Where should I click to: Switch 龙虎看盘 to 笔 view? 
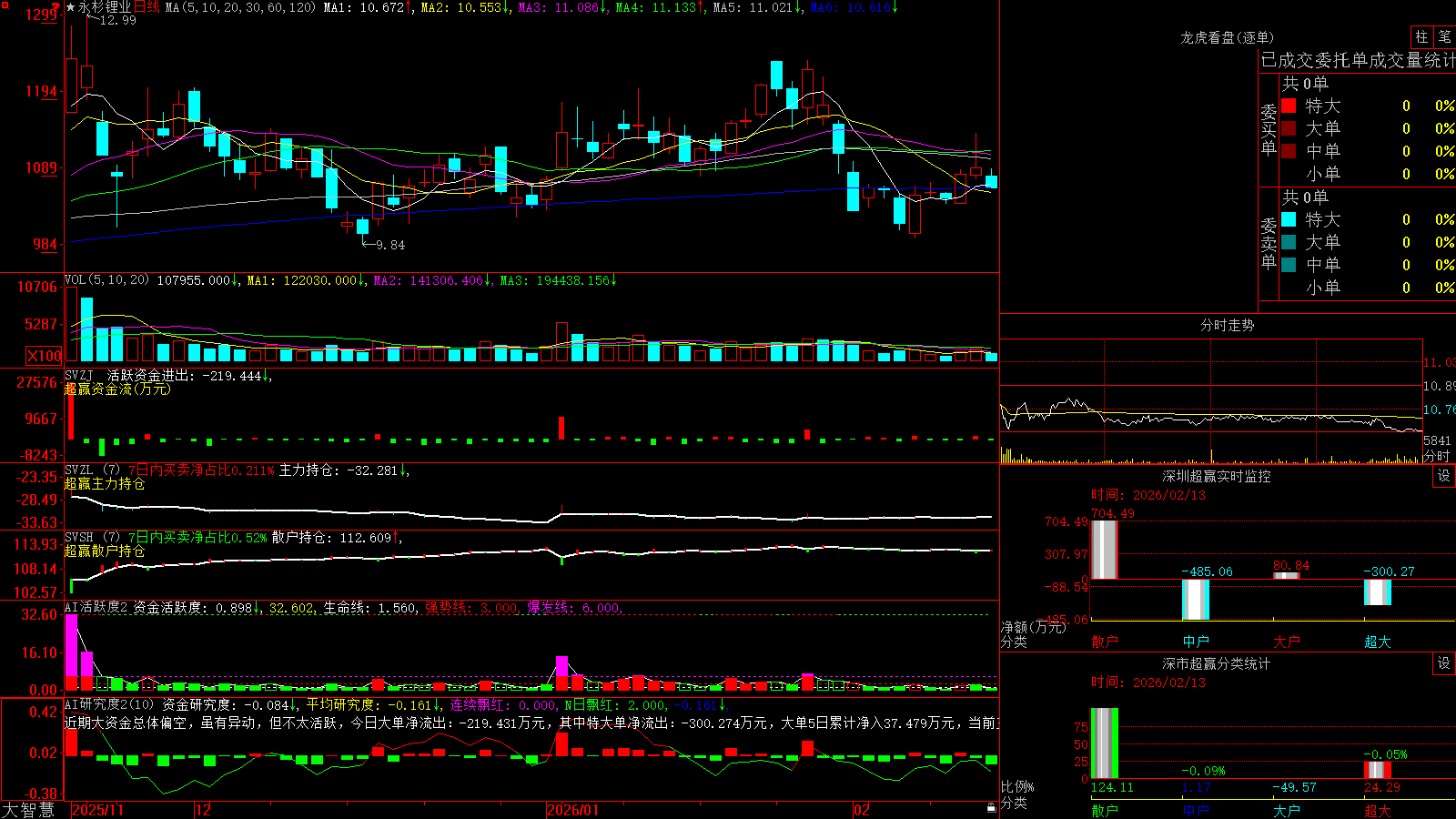(x=1444, y=36)
